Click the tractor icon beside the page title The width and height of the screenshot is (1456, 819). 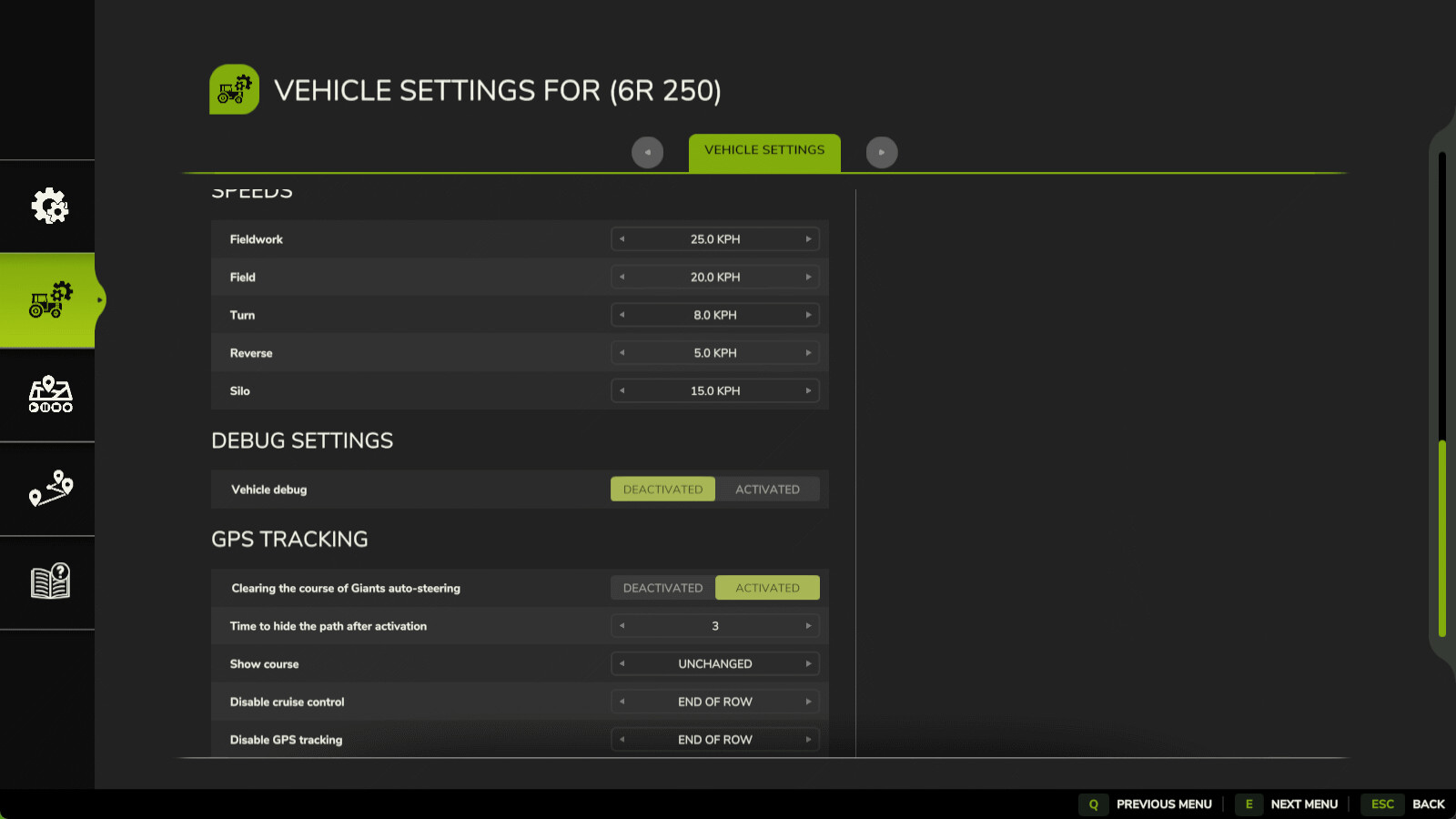pos(234,89)
